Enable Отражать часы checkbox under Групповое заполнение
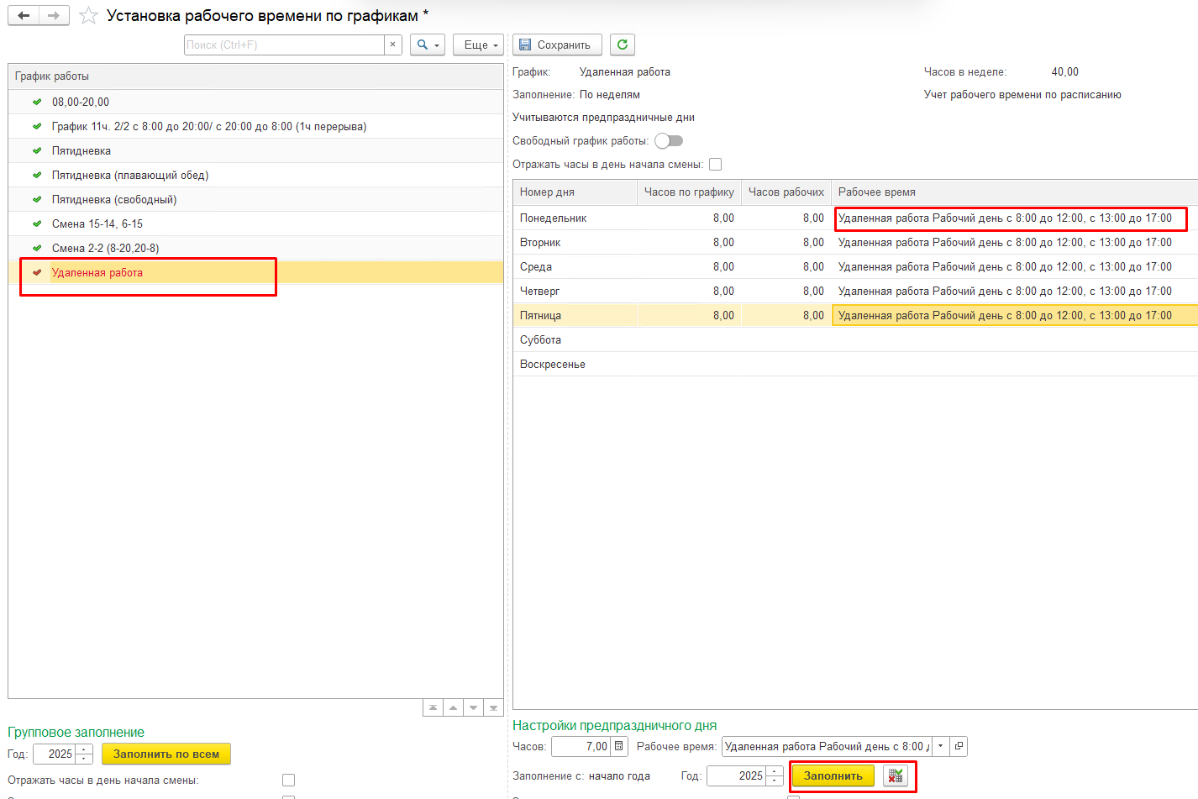This screenshot has width=1198, height=799. [x=288, y=780]
